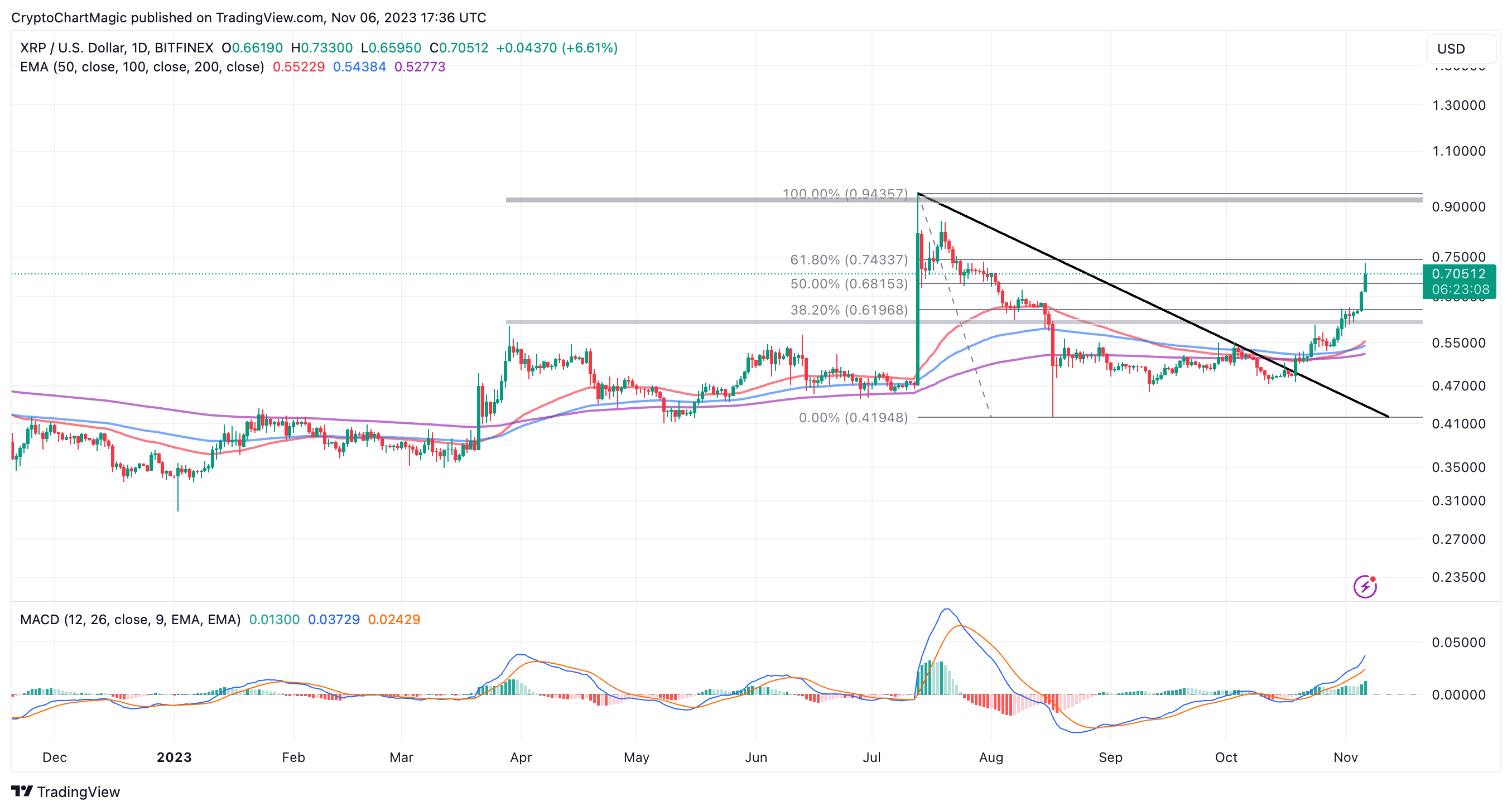The width and height of the screenshot is (1512, 811).
Task: Select the 61.80% Fibonacci level label
Action: click(x=848, y=259)
